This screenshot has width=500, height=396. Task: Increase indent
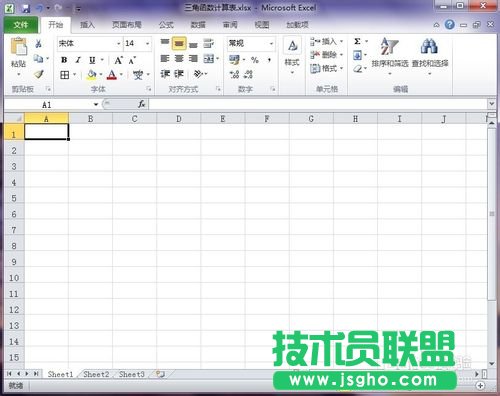point(179,74)
